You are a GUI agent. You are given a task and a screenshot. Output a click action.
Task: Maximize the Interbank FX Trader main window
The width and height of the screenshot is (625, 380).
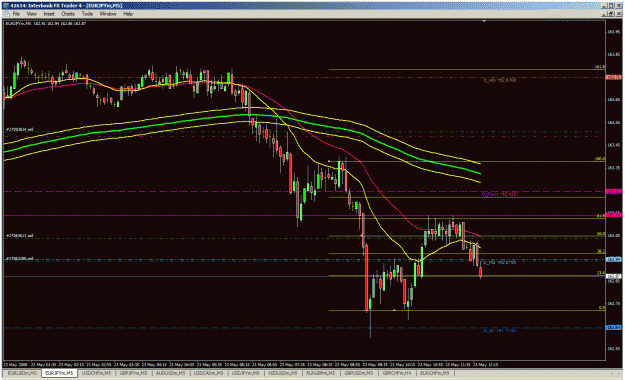(611, 6)
